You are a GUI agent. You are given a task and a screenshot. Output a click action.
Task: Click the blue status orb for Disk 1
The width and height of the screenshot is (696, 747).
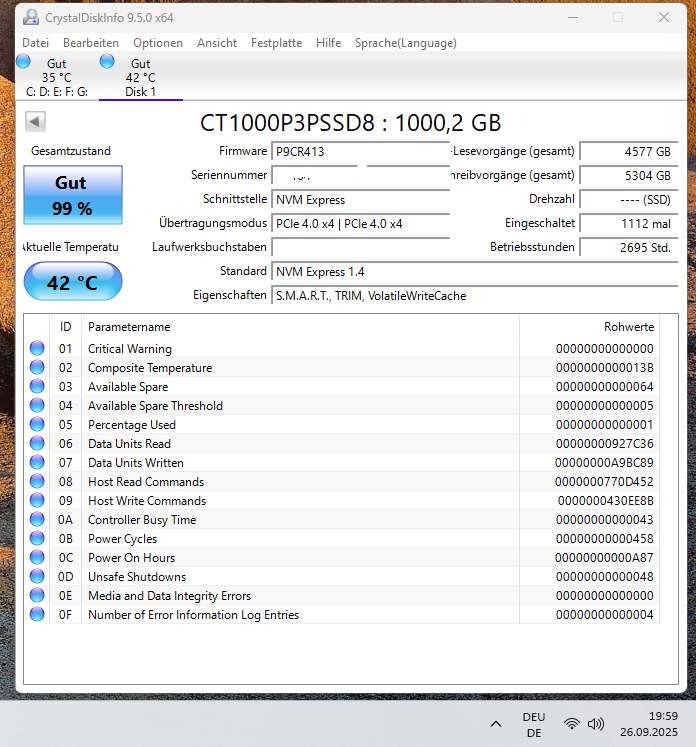(107, 61)
